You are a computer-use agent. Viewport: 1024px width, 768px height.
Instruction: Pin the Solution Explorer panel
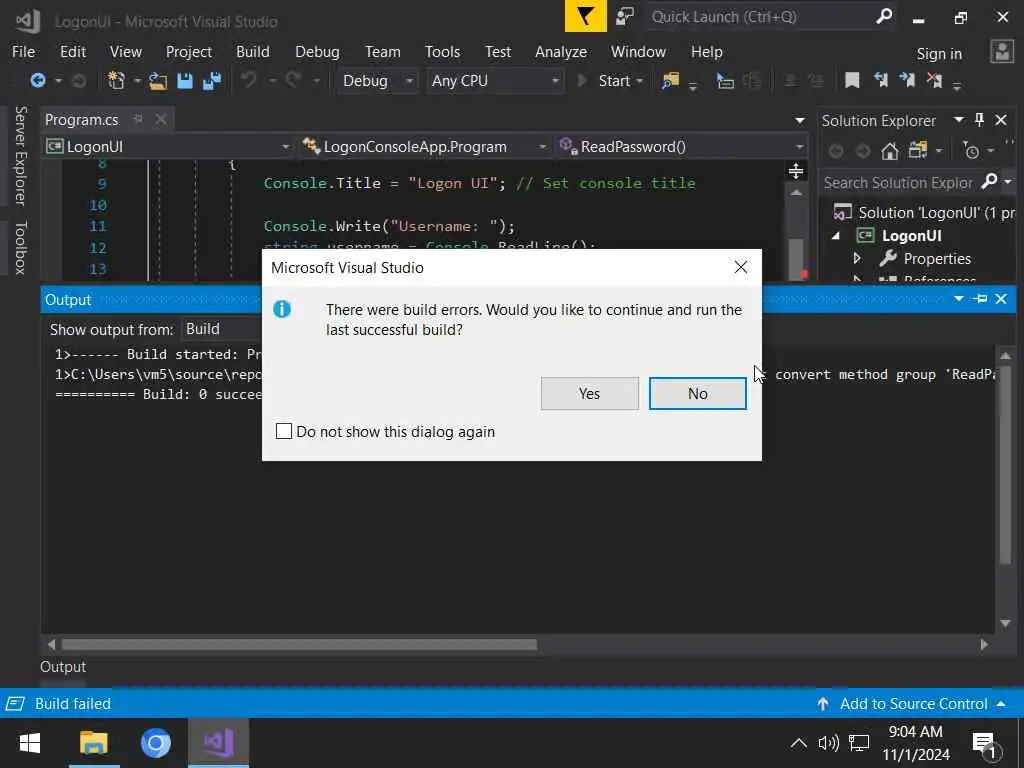[x=979, y=120]
